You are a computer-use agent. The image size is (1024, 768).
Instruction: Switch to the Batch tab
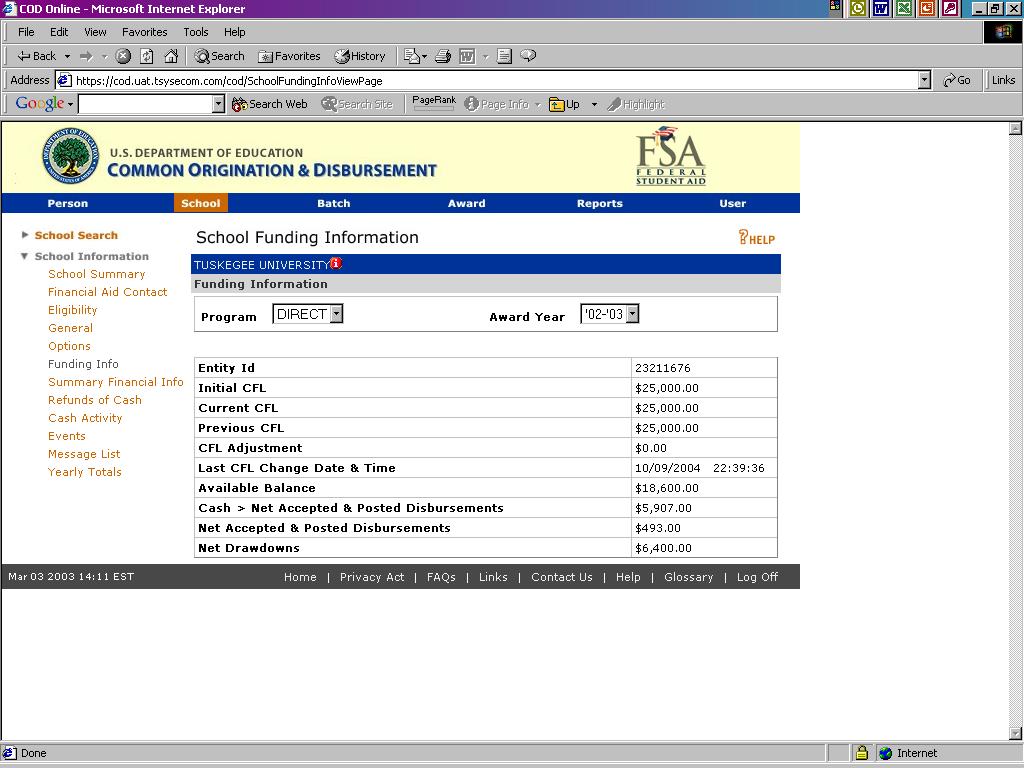[x=334, y=203]
